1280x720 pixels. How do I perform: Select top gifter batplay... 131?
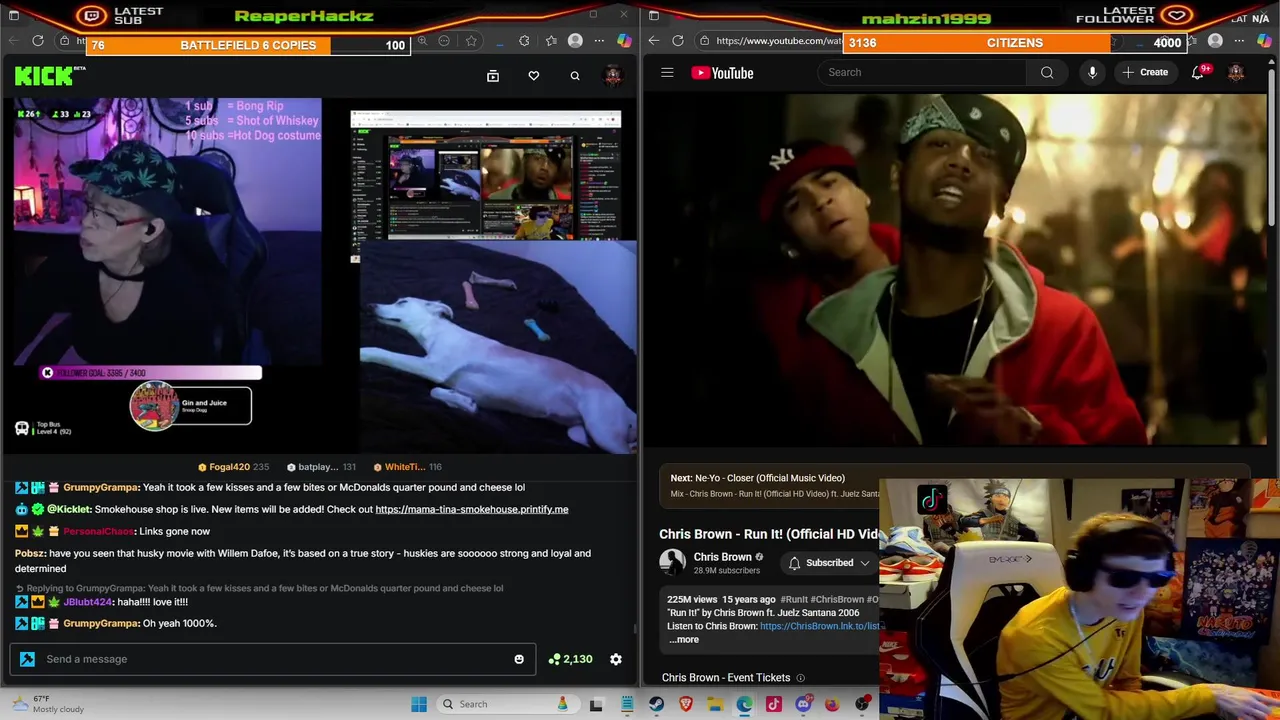point(321,467)
